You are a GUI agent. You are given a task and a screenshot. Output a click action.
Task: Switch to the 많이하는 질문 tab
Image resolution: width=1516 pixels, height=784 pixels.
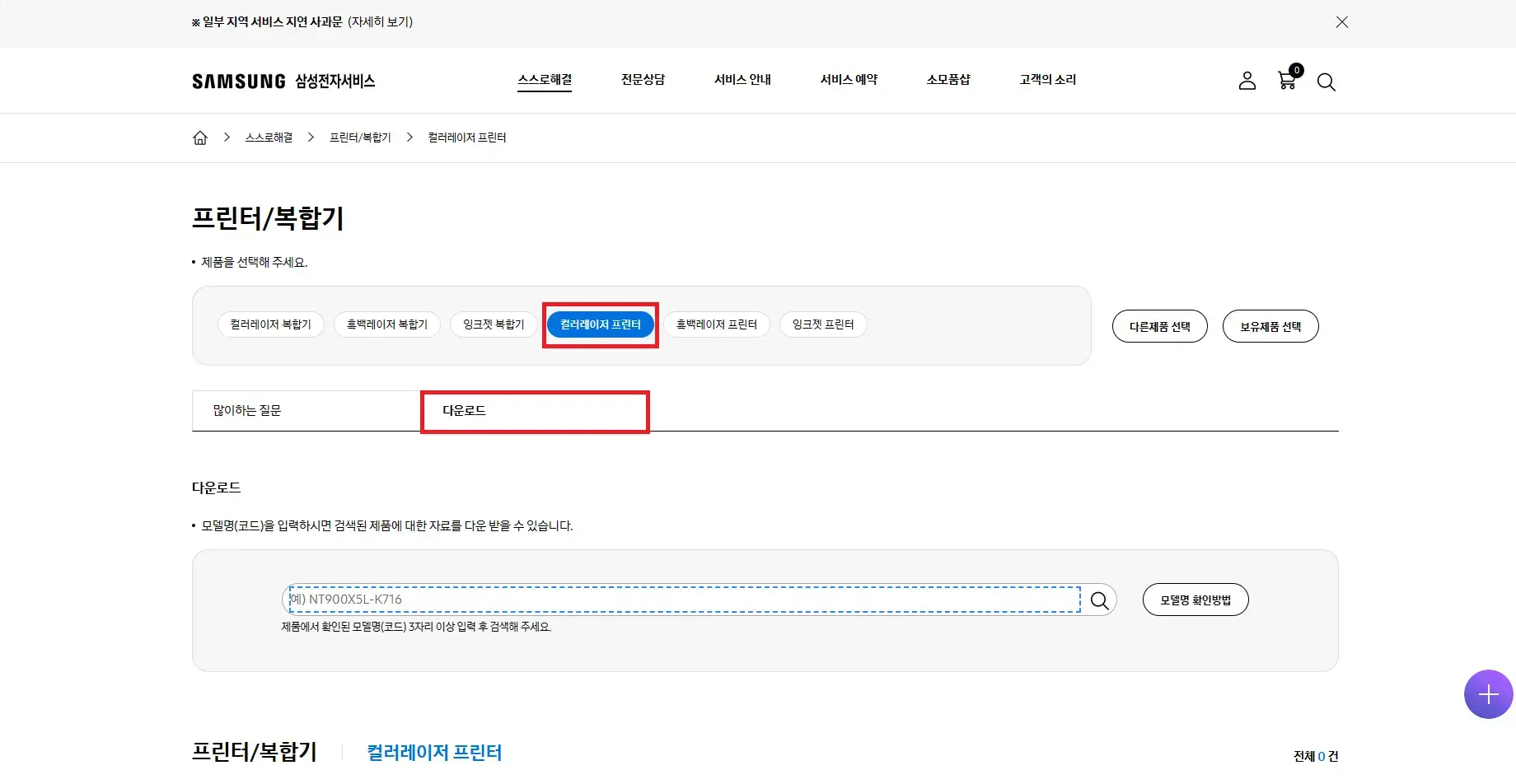pyautogui.click(x=243, y=410)
